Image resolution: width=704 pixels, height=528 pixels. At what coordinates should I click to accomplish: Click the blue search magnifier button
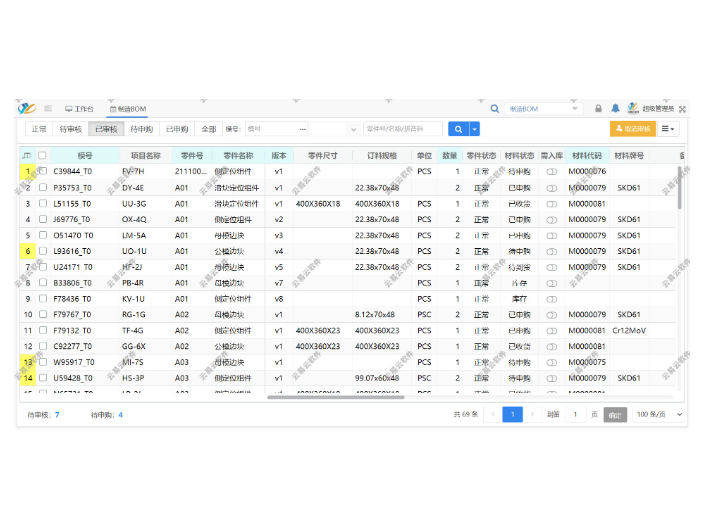coord(457,129)
